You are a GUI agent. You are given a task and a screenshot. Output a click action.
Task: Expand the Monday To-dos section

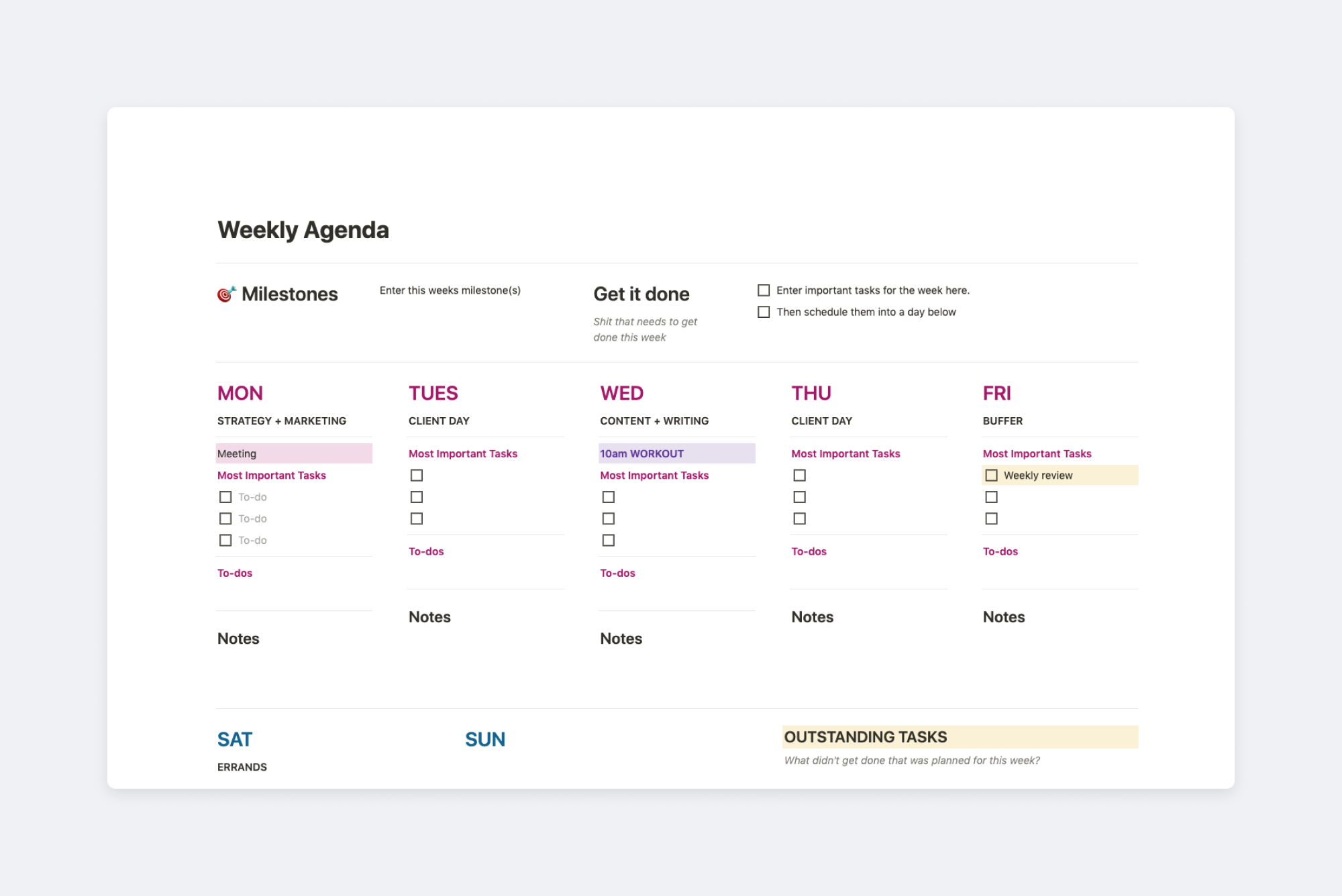coord(234,573)
